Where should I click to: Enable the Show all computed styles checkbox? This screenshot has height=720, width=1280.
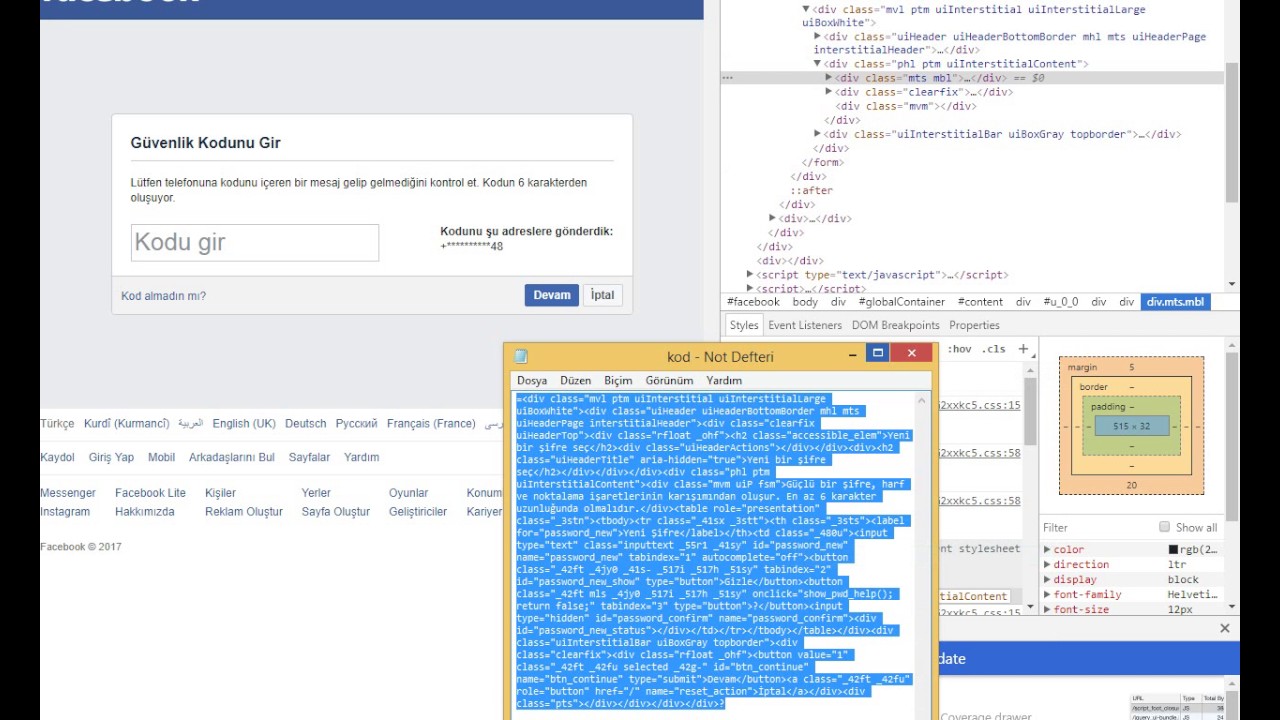[1164, 527]
